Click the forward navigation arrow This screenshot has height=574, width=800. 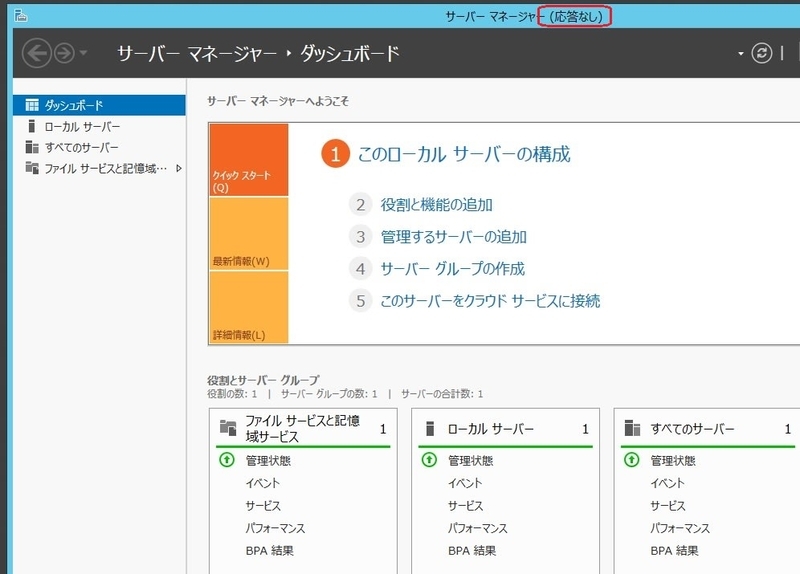(64, 53)
